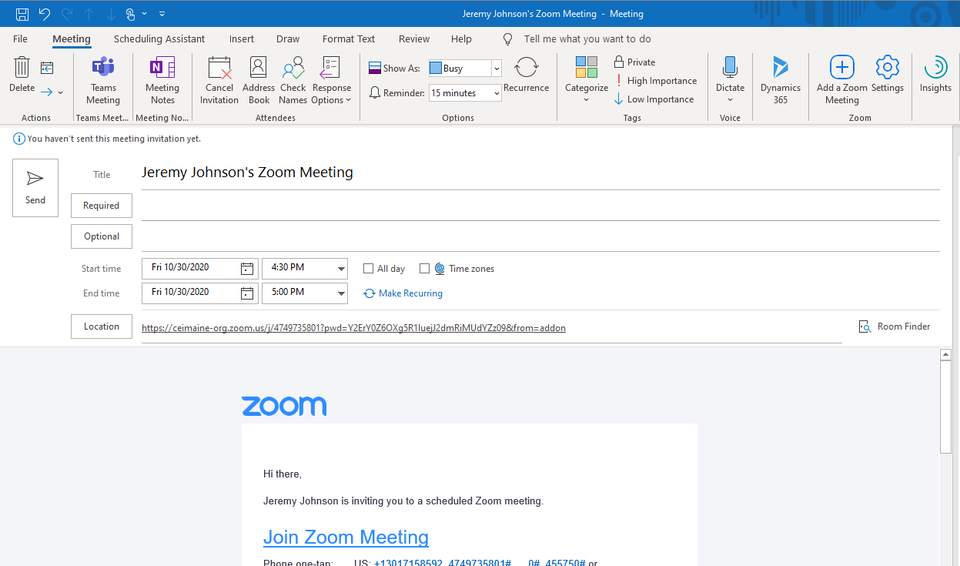
Task: Switch to the Draw tab
Action: pyautogui.click(x=288, y=39)
